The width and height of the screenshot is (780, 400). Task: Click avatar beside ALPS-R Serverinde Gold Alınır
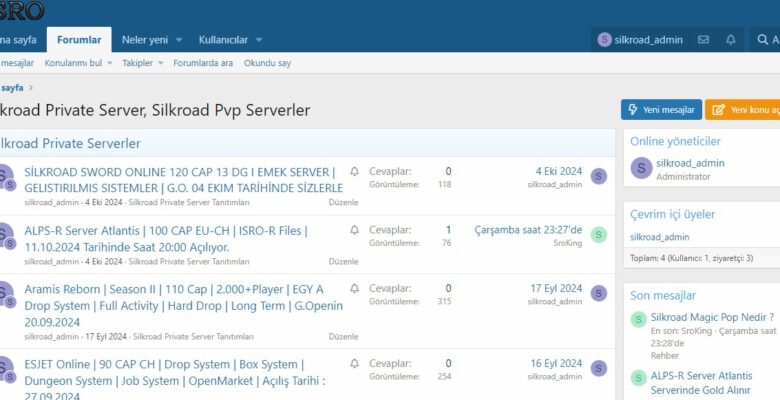[x=638, y=378]
